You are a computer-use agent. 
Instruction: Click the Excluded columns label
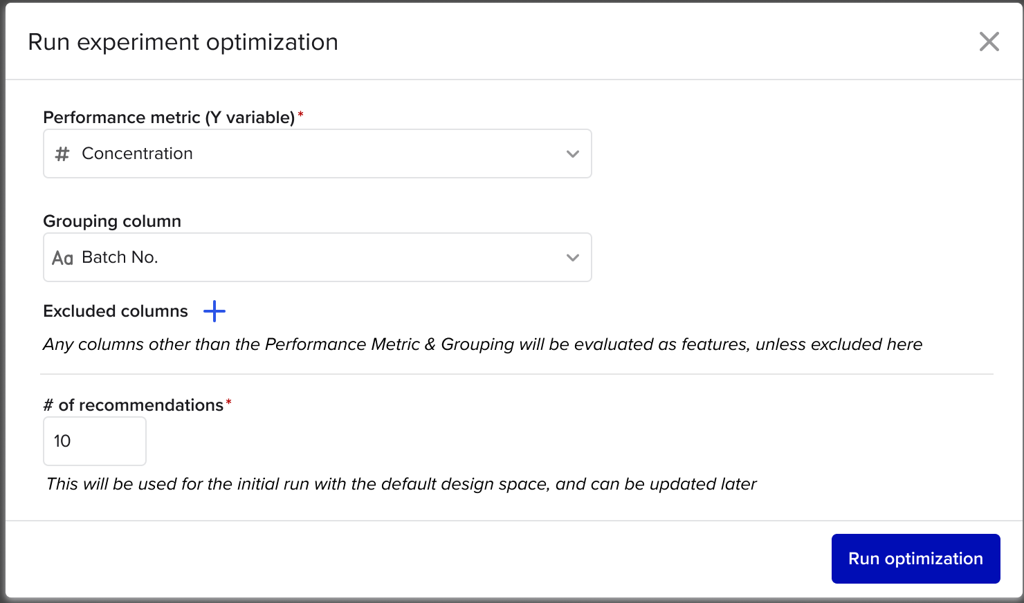point(114,311)
